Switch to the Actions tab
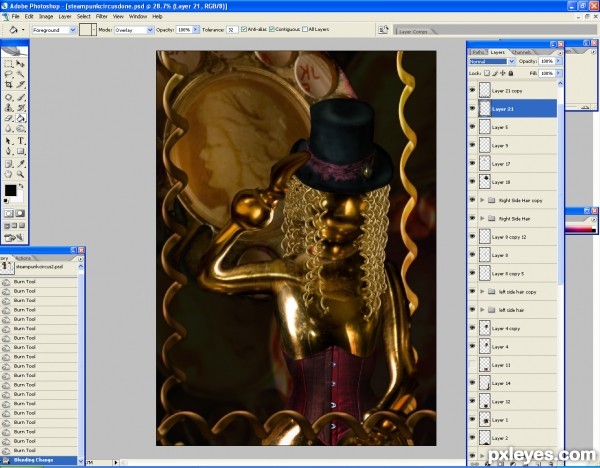The image size is (600, 468). (24, 258)
